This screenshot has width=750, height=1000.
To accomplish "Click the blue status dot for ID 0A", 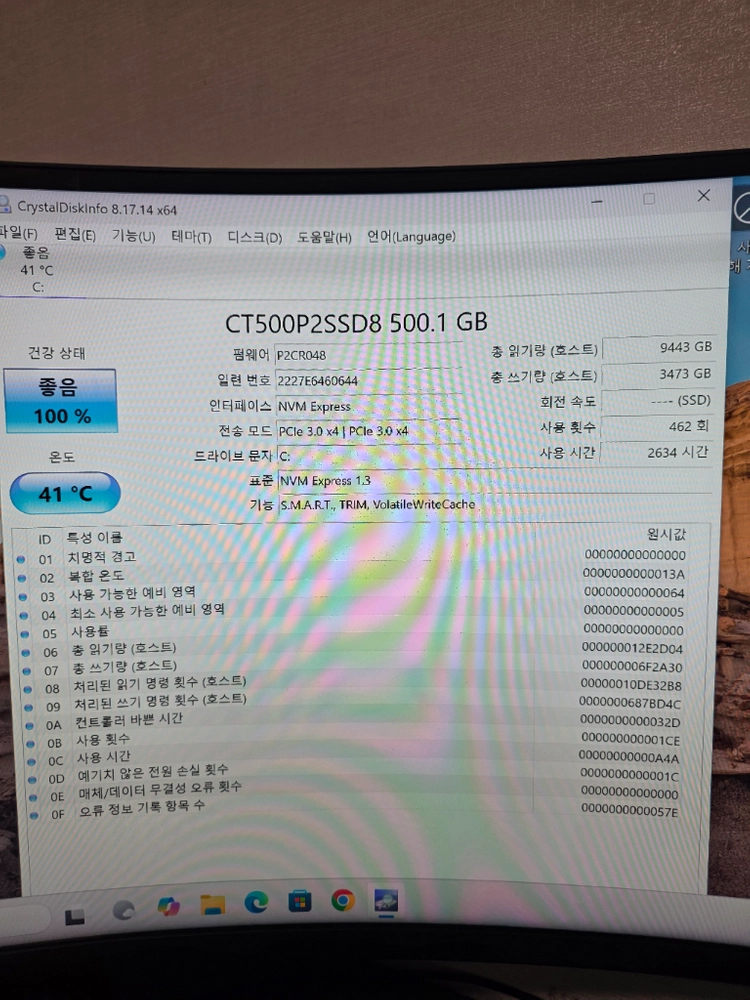I will [x=30, y=726].
